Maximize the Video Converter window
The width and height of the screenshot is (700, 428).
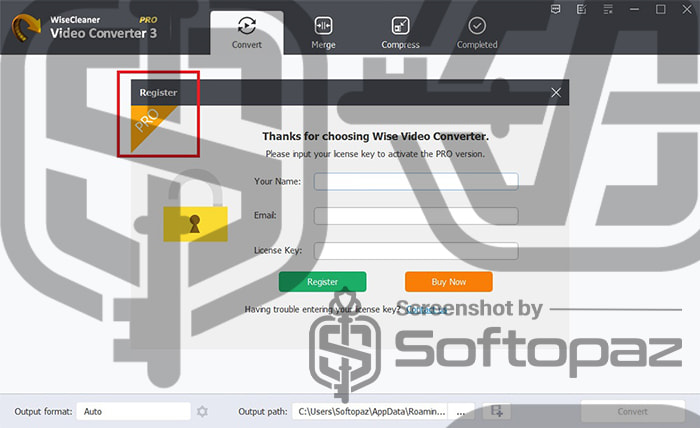[x=660, y=9]
